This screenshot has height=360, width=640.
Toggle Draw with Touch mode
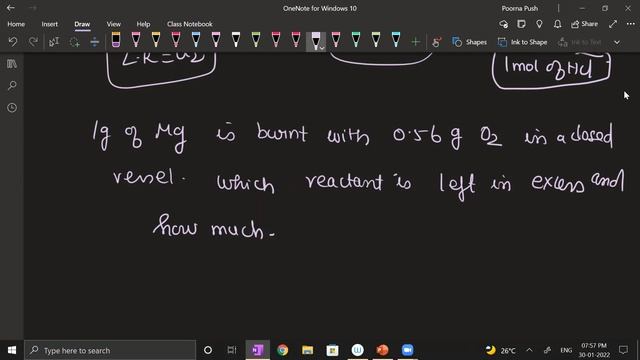point(437,42)
